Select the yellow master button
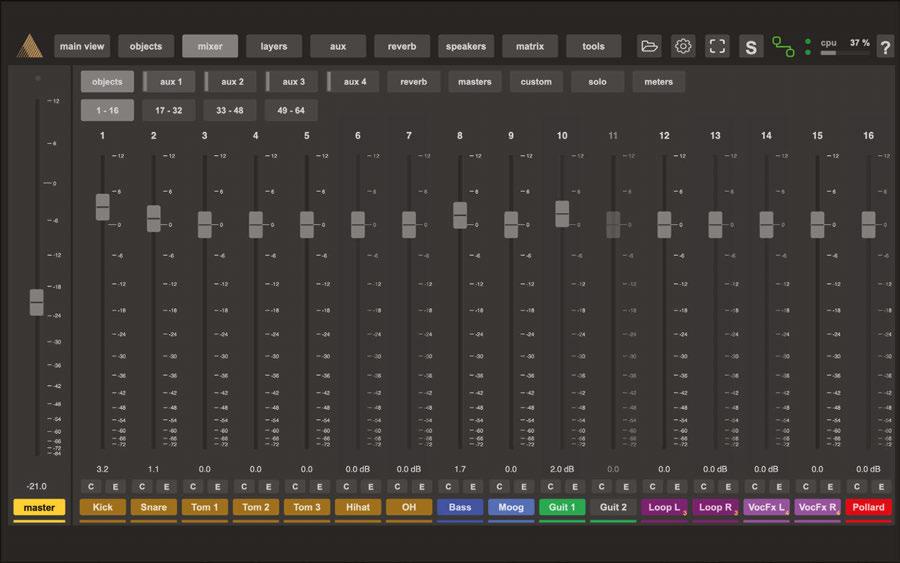This screenshot has height=563, width=900. (x=39, y=507)
